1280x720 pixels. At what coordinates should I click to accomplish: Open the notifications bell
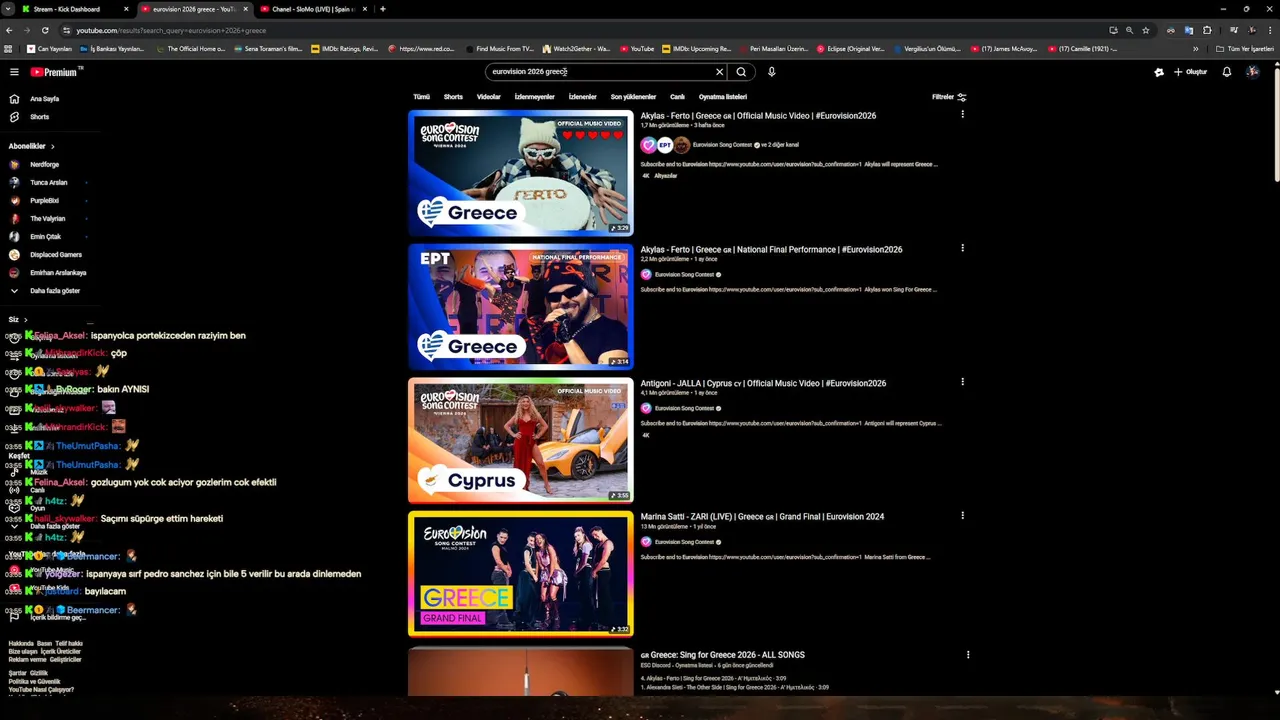1227,72
